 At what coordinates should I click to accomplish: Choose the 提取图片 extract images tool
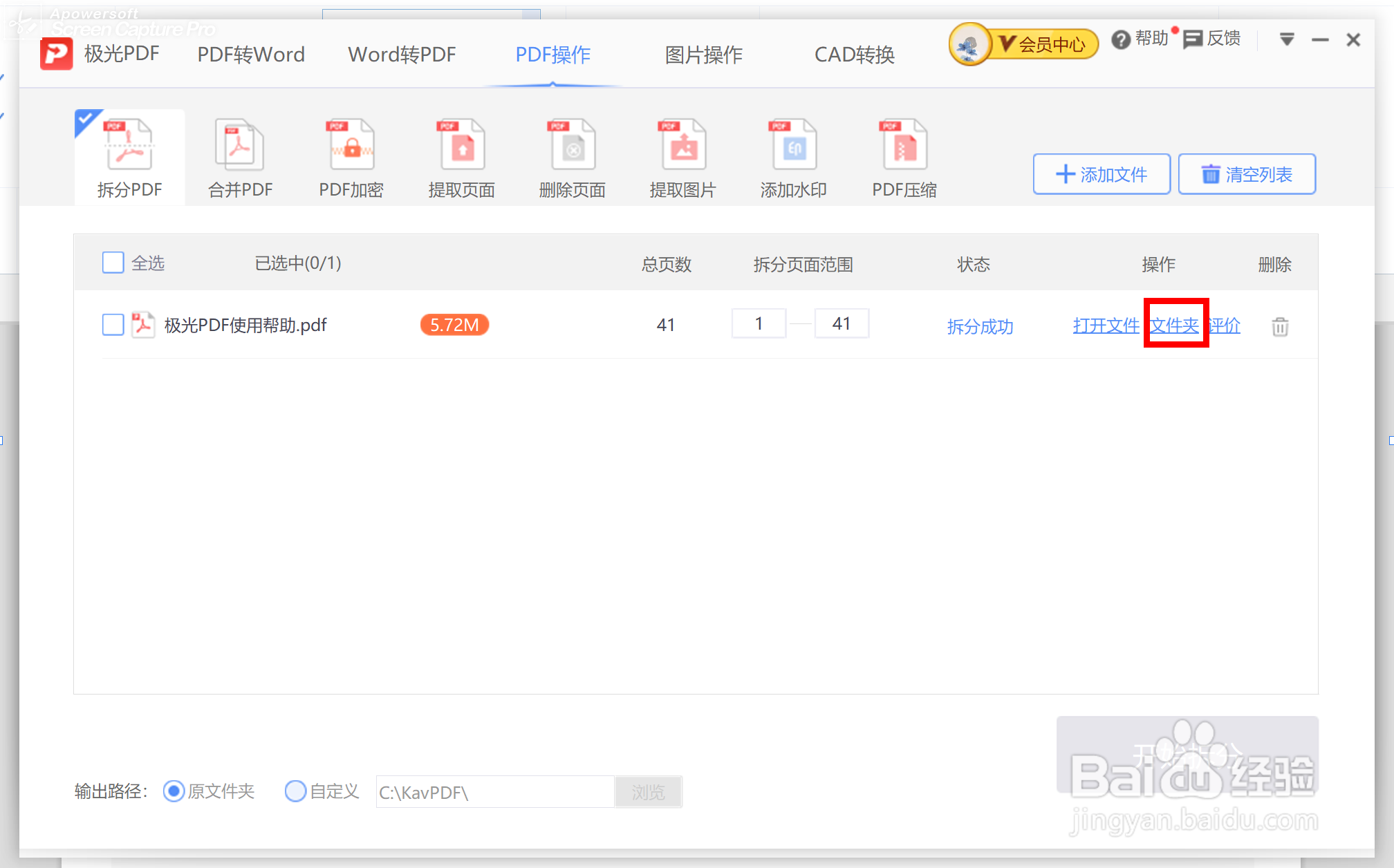click(x=682, y=158)
